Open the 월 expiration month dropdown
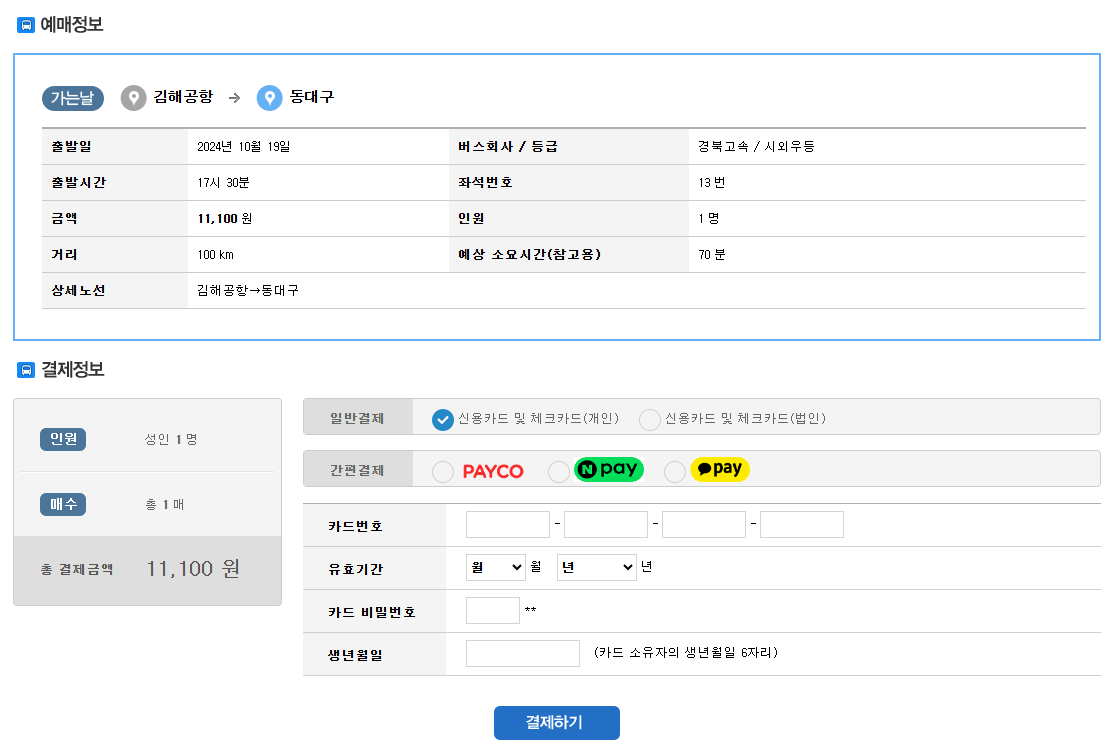This screenshot has height=756, width=1113. click(495, 567)
